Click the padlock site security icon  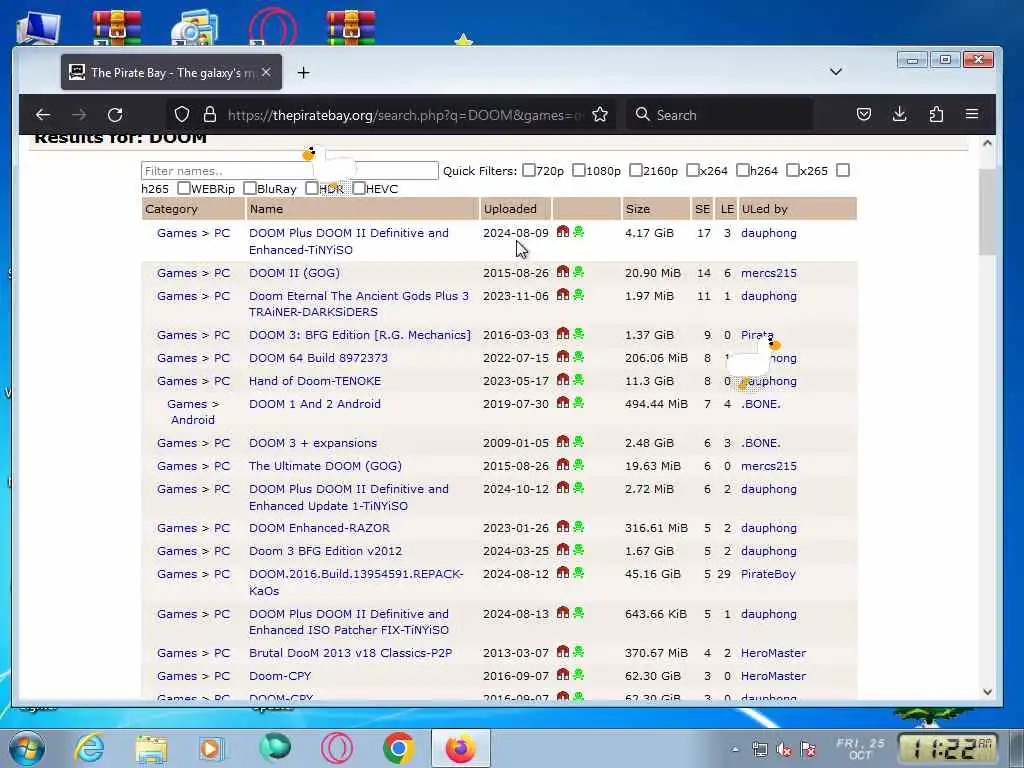(x=210, y=115)
